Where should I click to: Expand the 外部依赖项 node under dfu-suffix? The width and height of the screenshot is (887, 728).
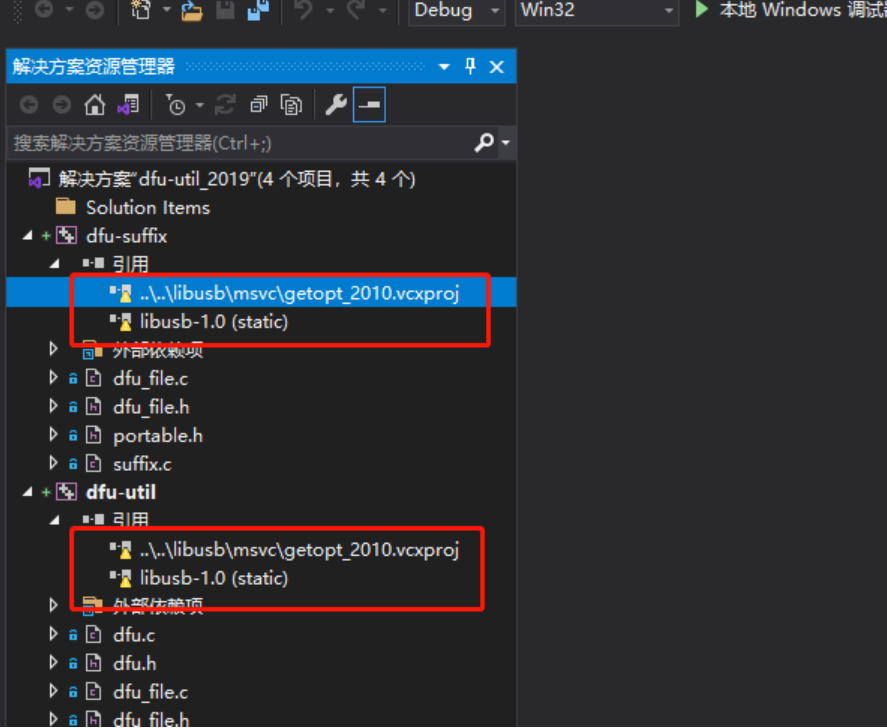(53, 349)
